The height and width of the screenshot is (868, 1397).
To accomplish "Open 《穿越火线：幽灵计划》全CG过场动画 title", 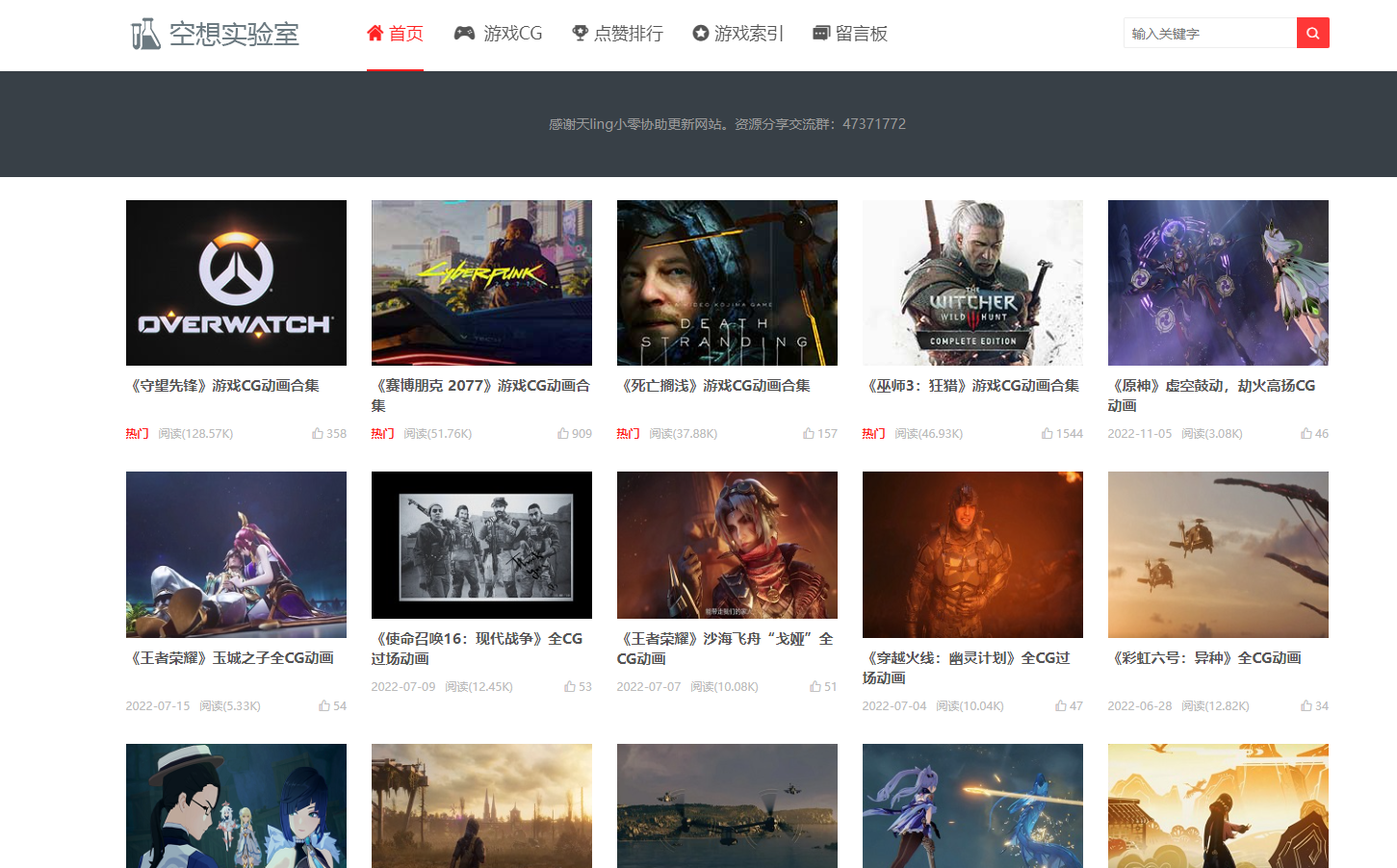I will 967,668.
